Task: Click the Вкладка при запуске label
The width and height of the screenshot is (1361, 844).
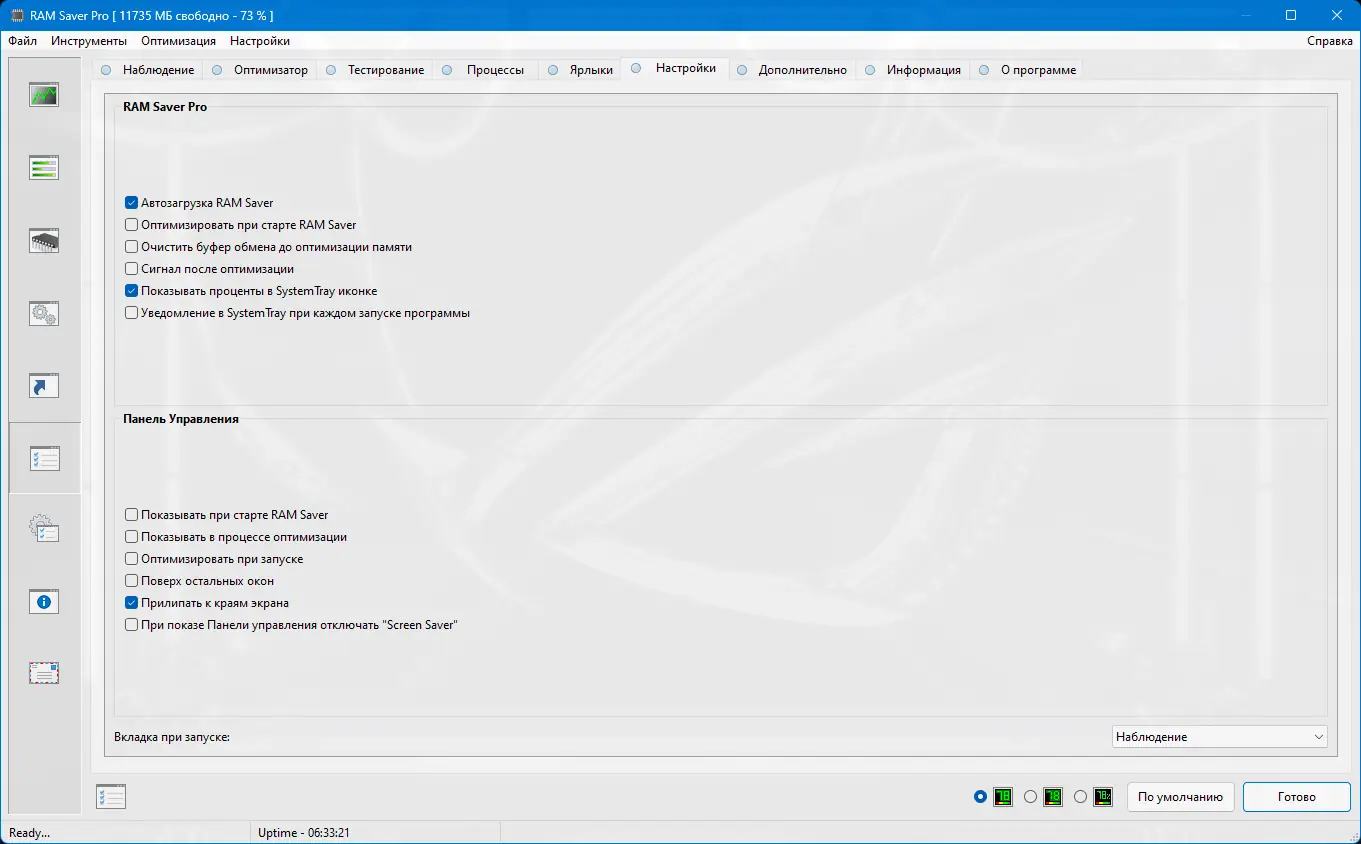Action: [x=172, y=737]
